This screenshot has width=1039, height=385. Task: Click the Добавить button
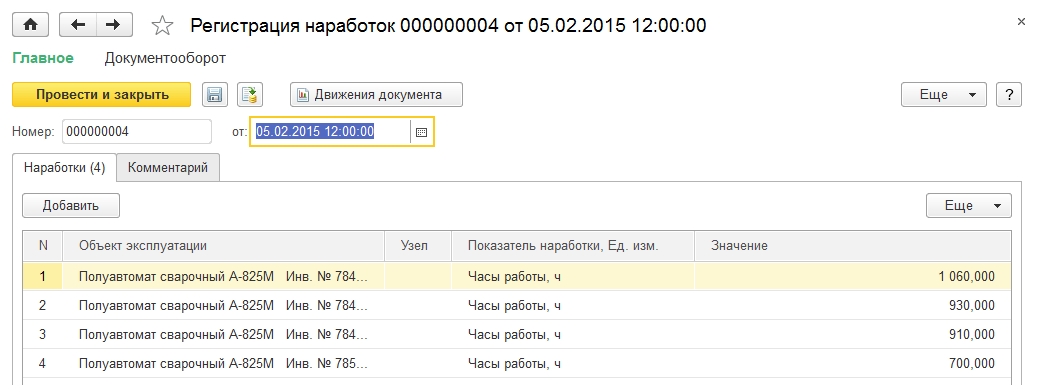(71, 205)
